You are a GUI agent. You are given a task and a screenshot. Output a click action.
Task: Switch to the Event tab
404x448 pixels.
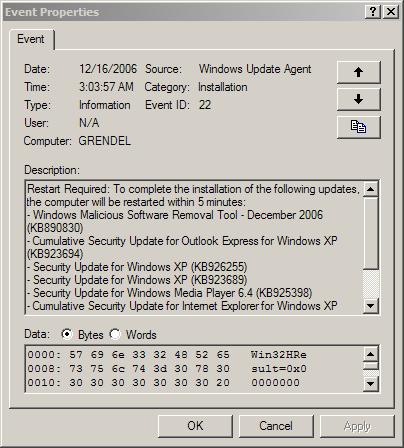click(31, 39)
